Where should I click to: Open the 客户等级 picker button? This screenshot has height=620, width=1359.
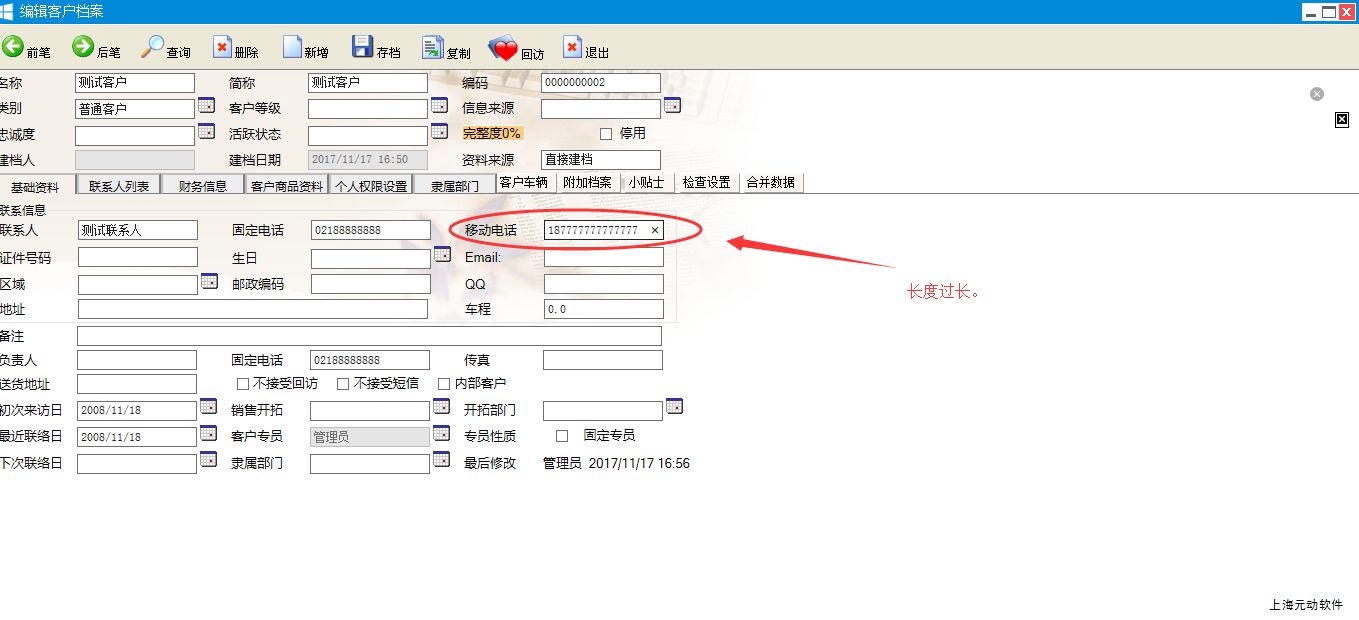(x=439, y=105)
